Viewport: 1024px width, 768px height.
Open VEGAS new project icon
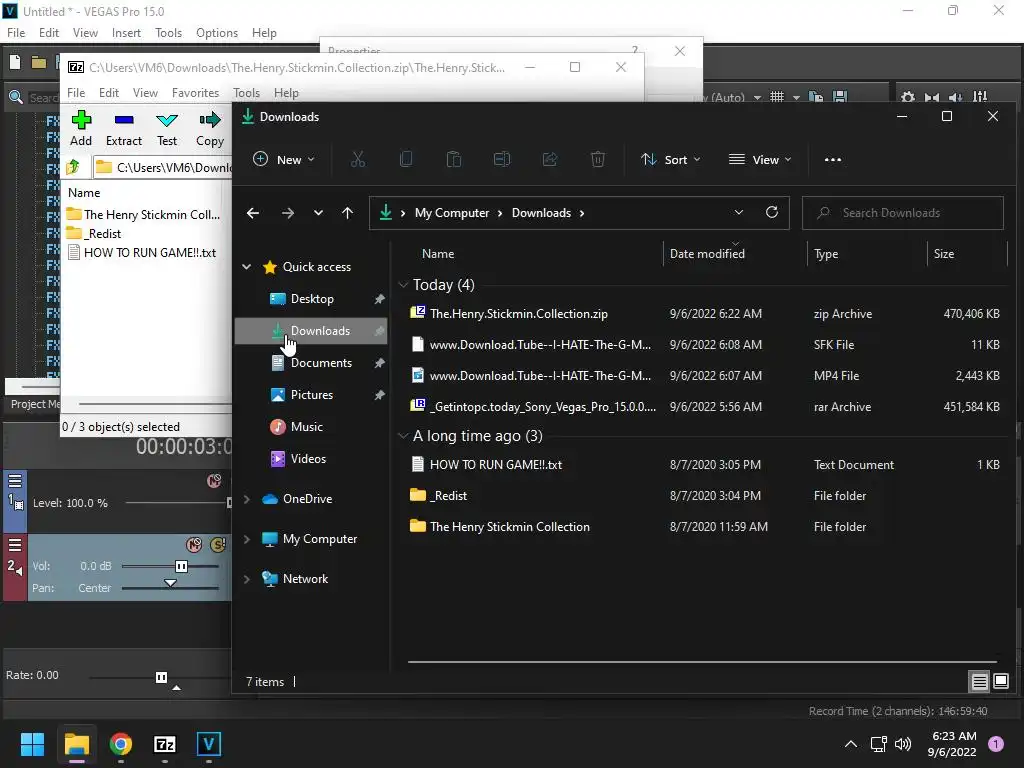click(x=15, y=63)
